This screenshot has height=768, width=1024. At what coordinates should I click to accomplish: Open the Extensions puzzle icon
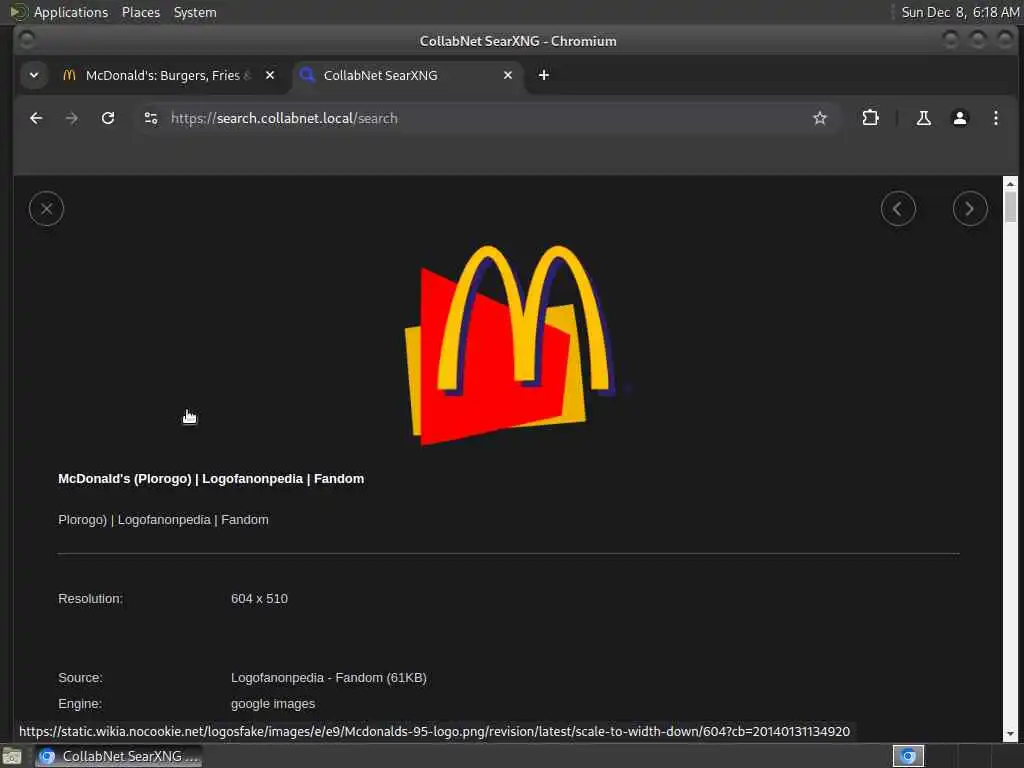(x=871, y=118)
